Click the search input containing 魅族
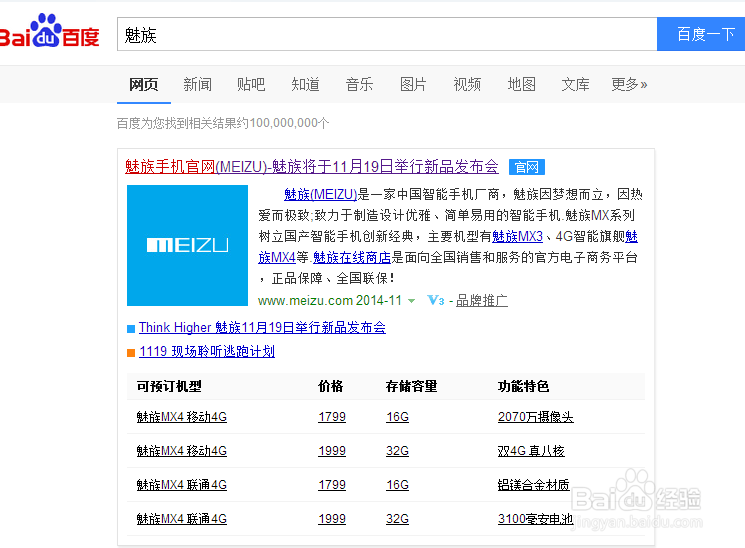The width and height of the screenshot is (745, 548). point(387,34)
